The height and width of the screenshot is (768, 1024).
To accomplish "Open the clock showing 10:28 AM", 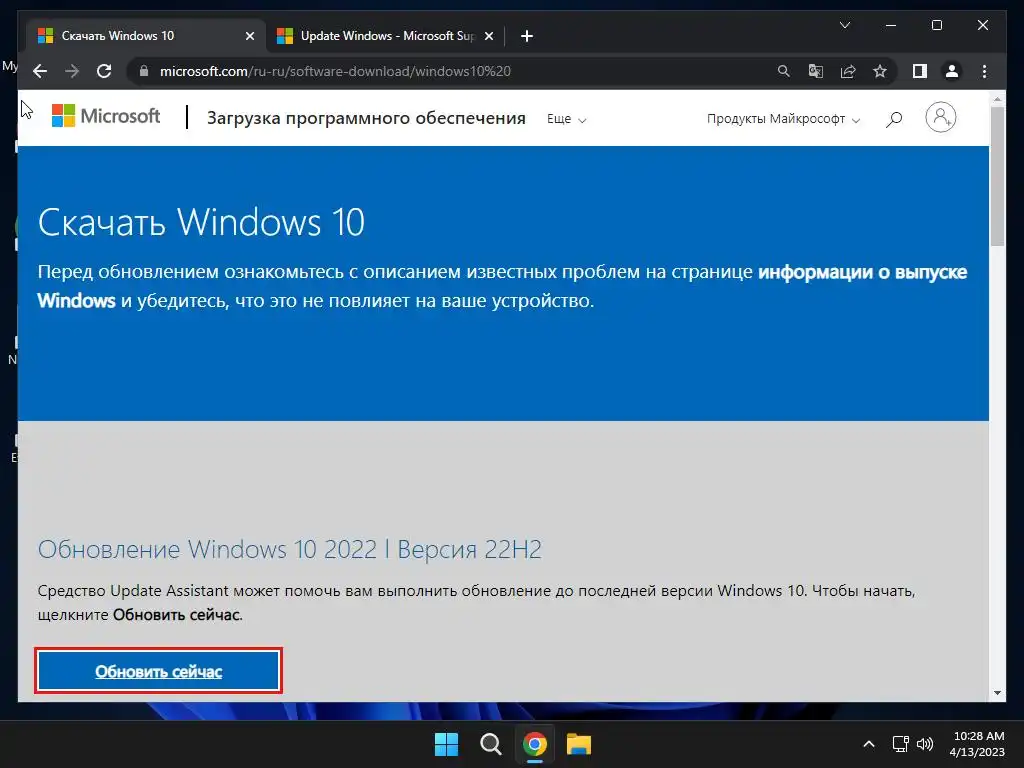I will [x=977, y=744].
